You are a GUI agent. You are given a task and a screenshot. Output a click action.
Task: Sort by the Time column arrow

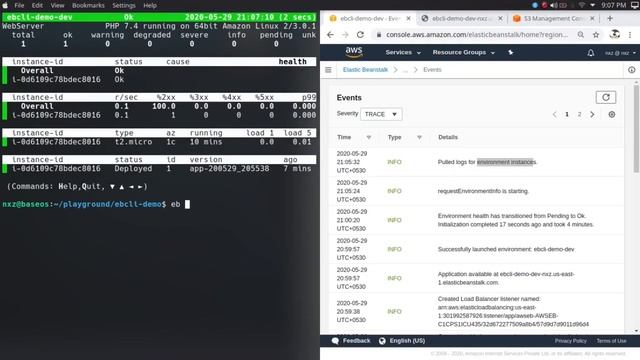click(x=369, y=137)
